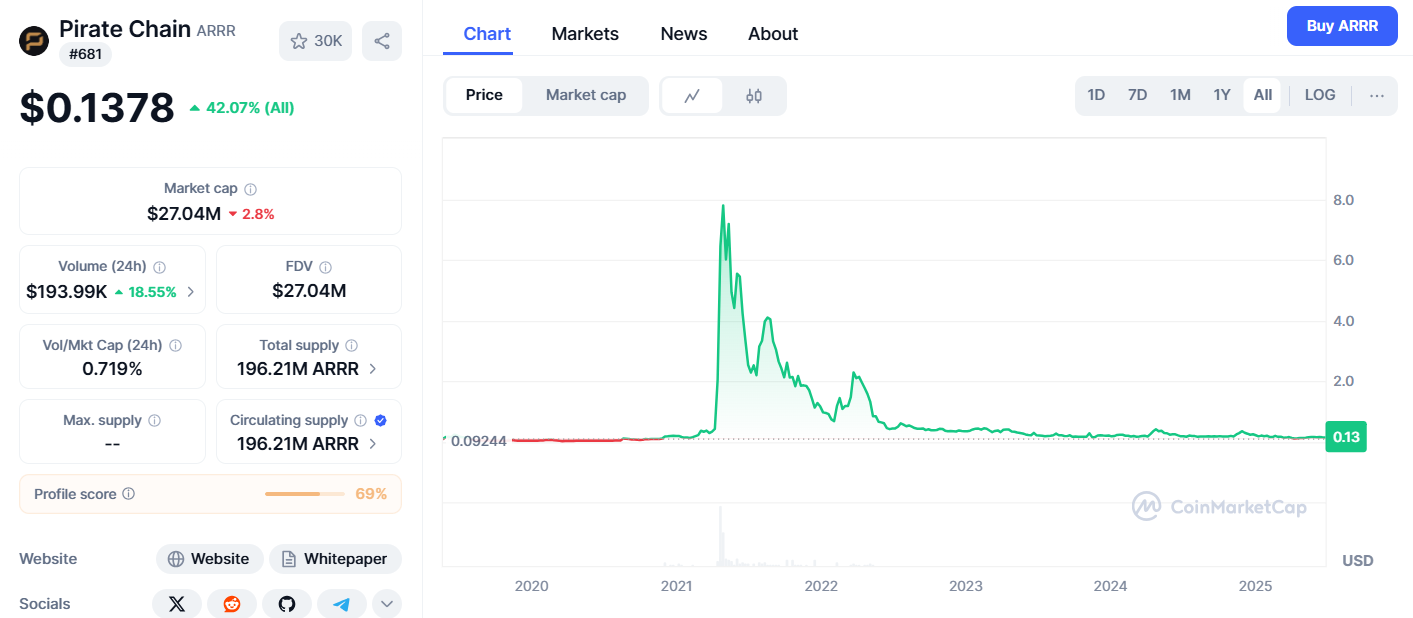
Task: Toggle chart to Price view
Action: tap(484, 95)
